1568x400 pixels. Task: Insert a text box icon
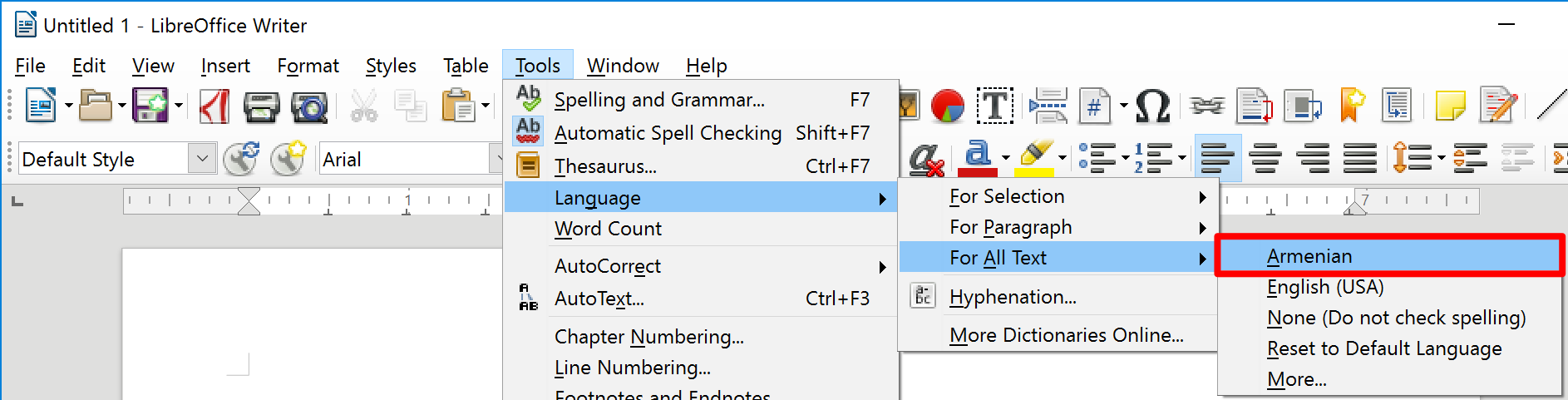(x=994, y=106)
